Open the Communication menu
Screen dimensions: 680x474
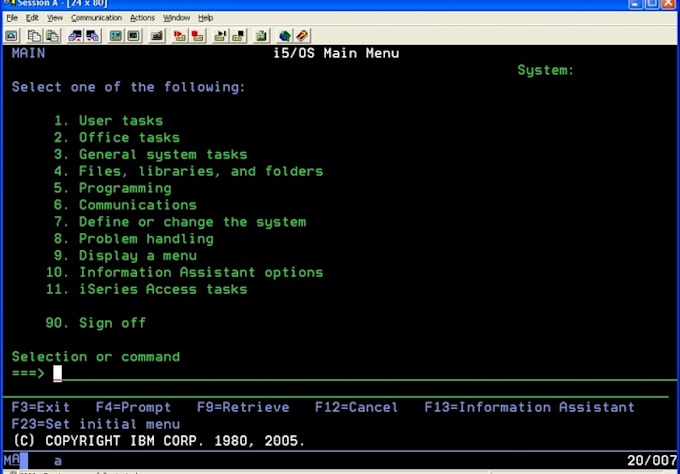pos(96,18)
